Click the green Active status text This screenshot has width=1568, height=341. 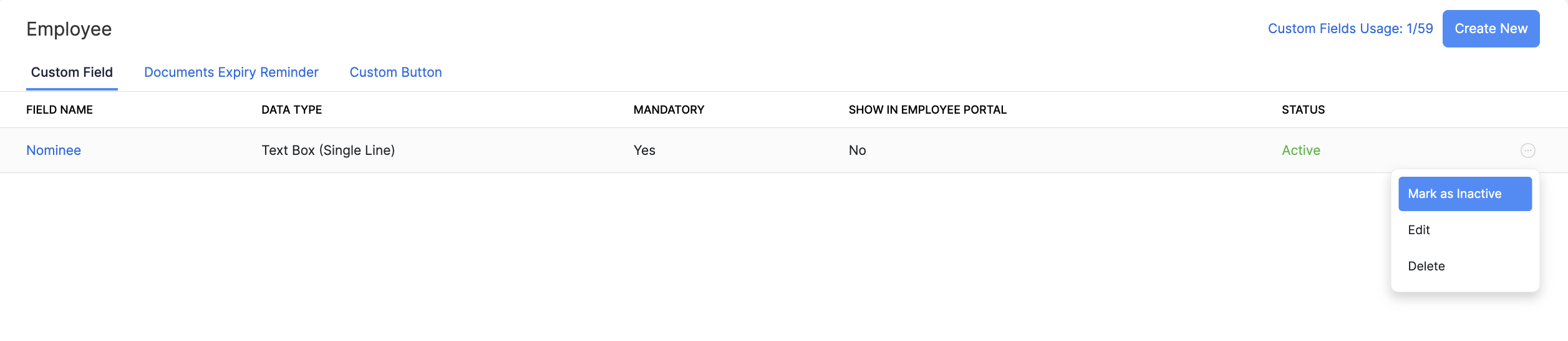pyautogui.click(x=1300, y=151)
